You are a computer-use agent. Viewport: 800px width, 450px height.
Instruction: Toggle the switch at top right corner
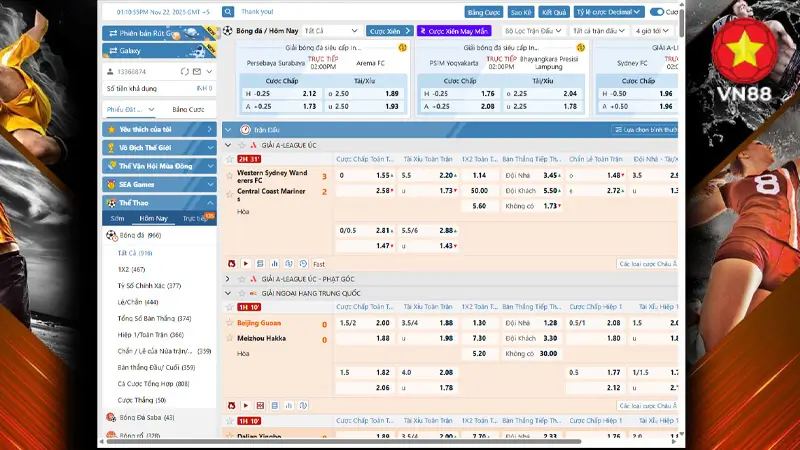[x=657, y=12]
